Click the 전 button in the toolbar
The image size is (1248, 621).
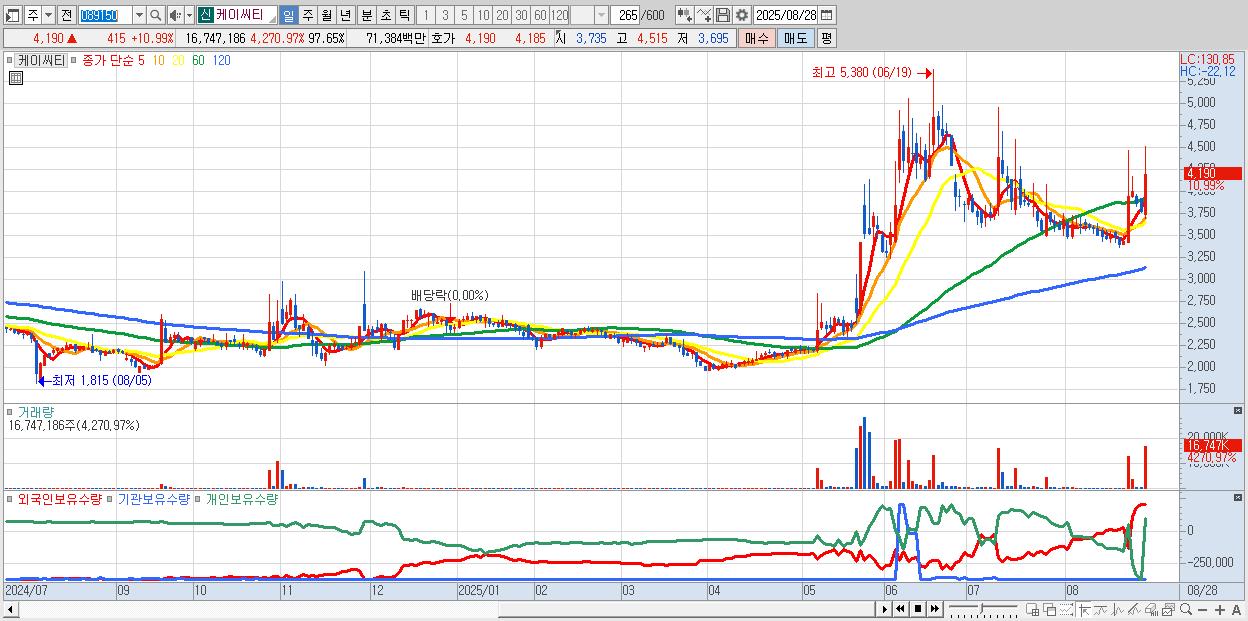(66, 15)
